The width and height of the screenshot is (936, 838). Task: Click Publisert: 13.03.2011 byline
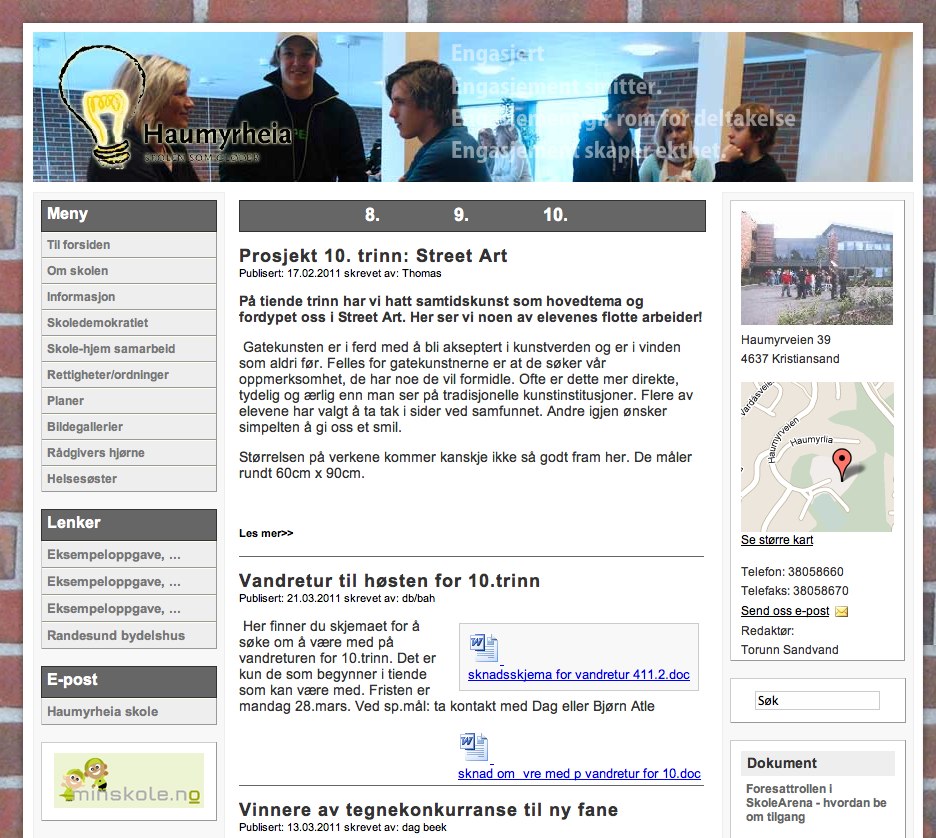(343, 827)
